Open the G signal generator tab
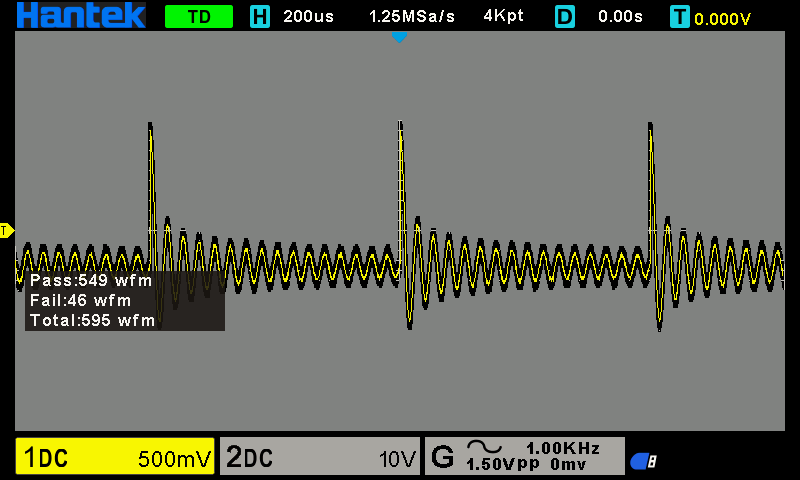Image resolution: width=800 pixels, height=480 pixels. 441,458
